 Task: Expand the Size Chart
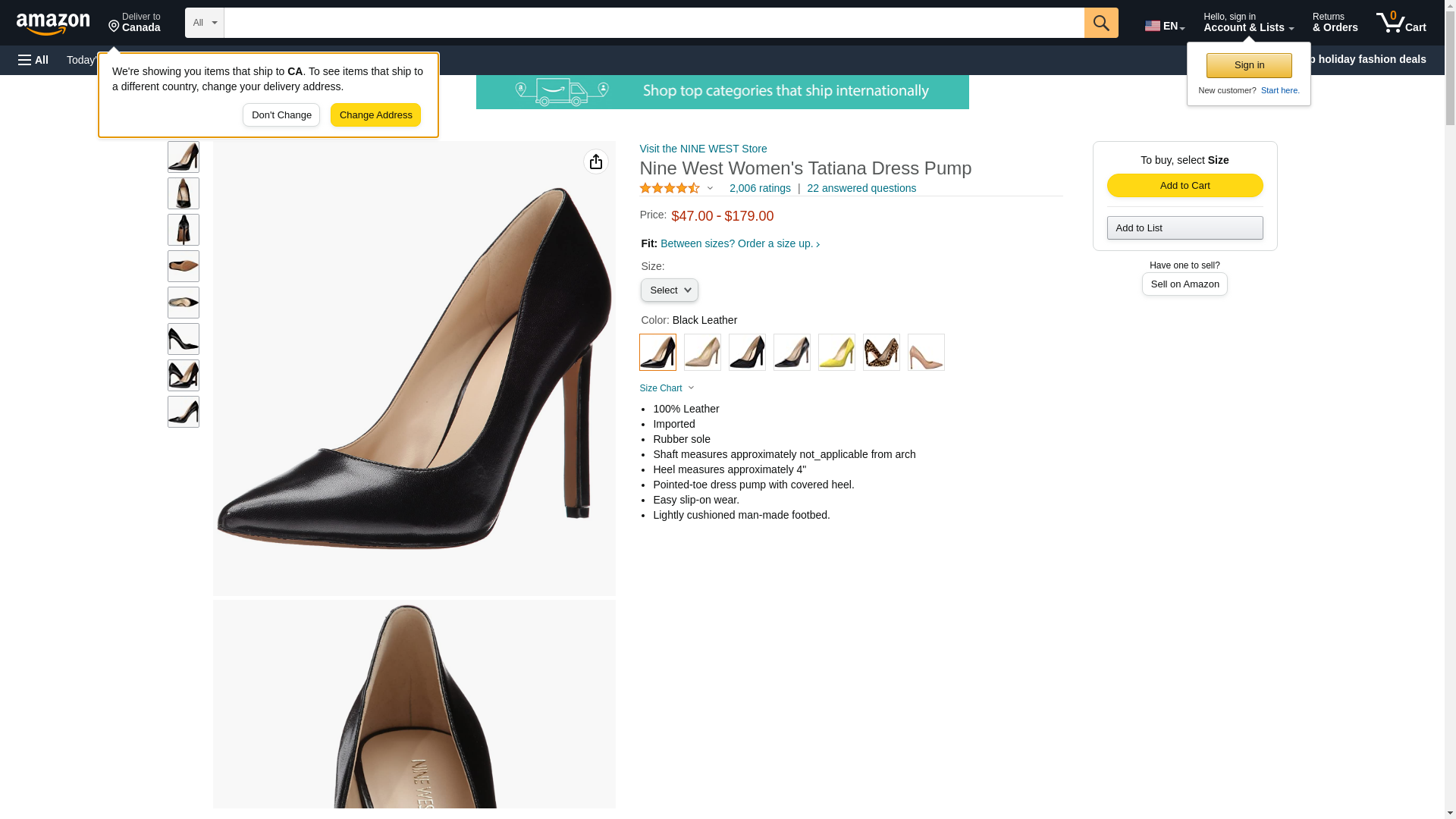(667, 388)
